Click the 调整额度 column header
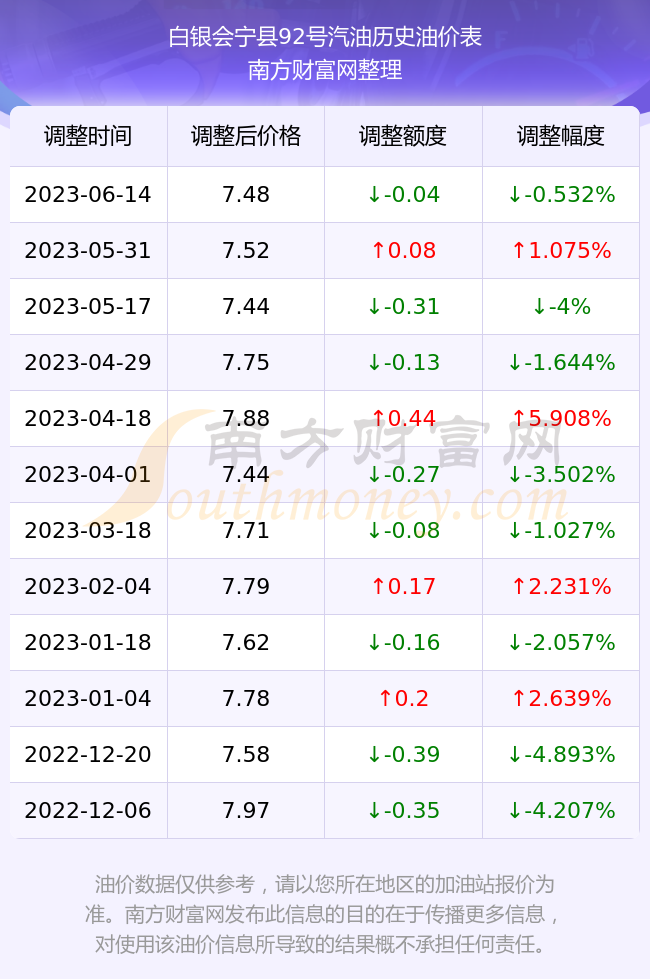The width and height of the screenshot is (650, 980). click(403, 136)
